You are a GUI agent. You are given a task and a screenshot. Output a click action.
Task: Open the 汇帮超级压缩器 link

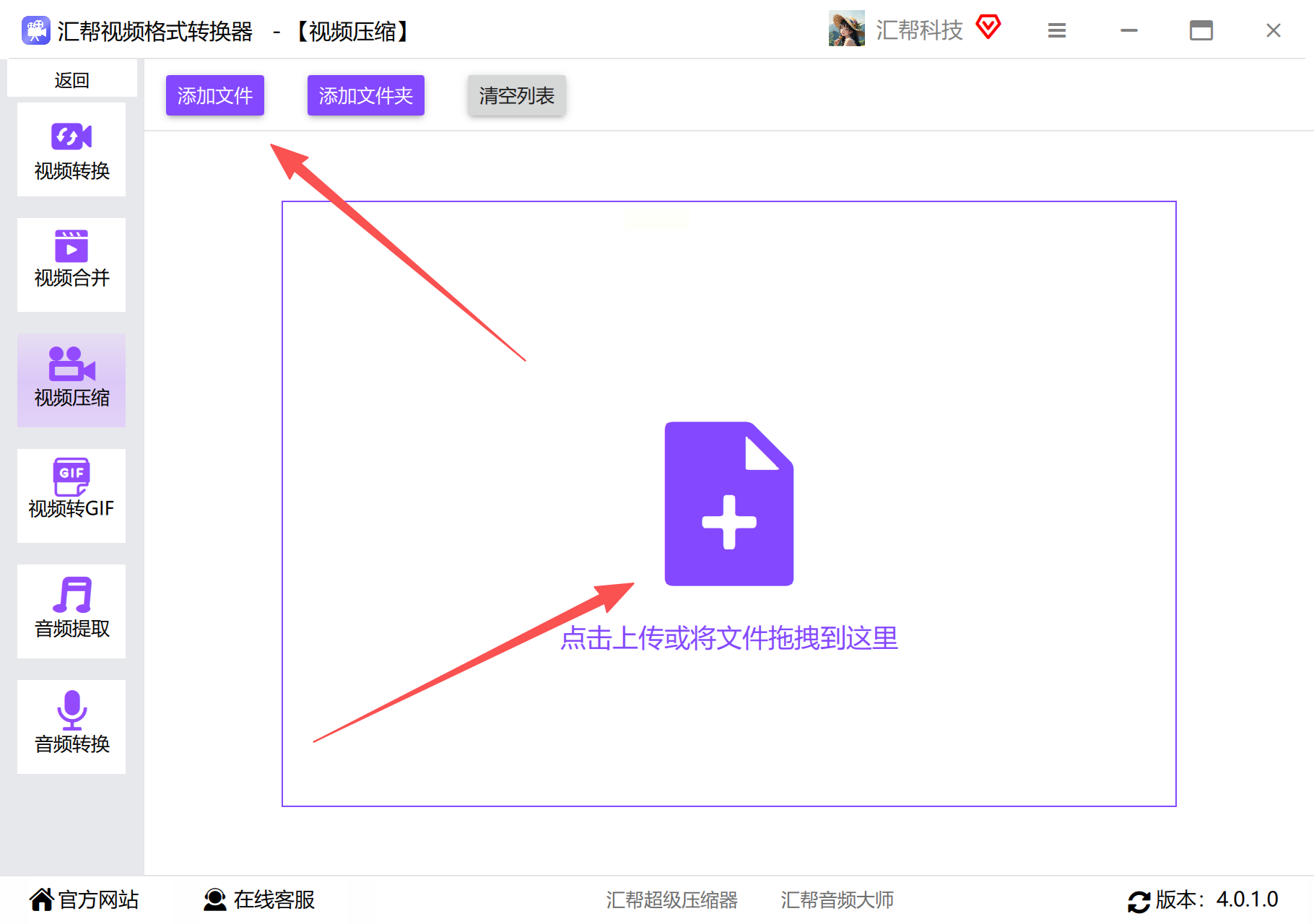click(x=671, y=899)
